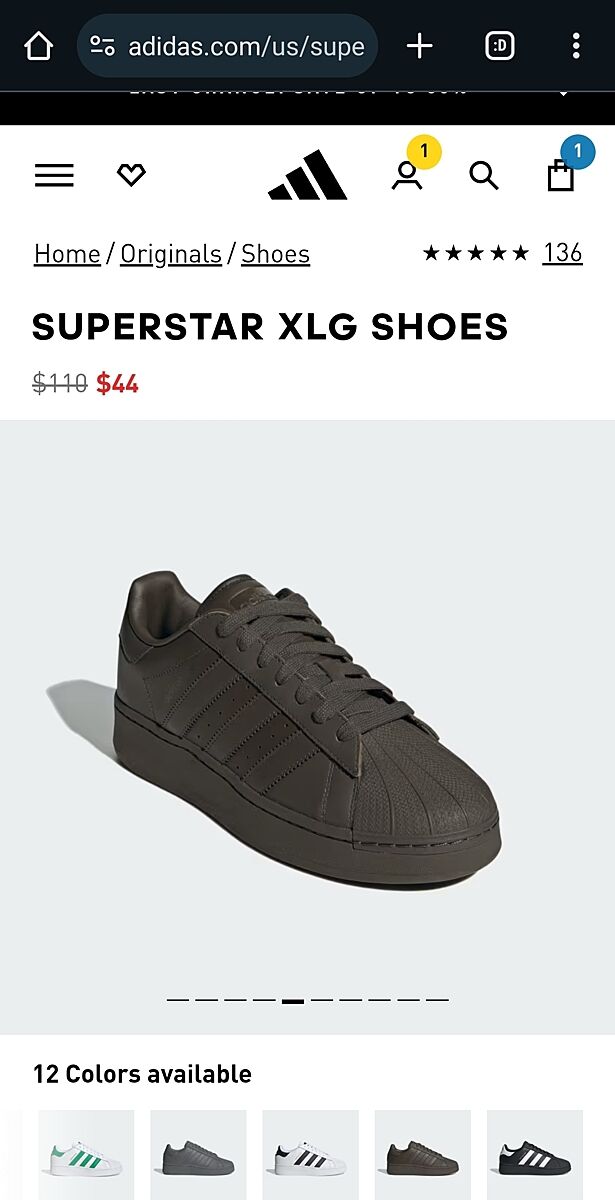This screenshot has width=615, height=1200.
Task: Open the account profile icon
Action: pos(407,175)
